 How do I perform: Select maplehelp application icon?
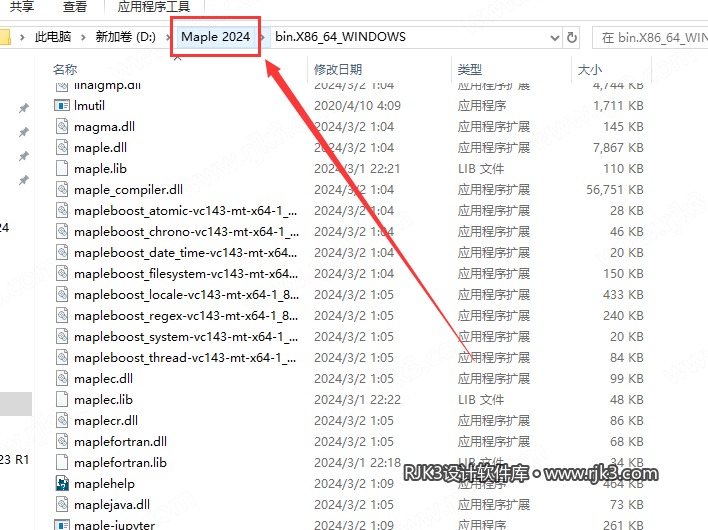(62, 483)
